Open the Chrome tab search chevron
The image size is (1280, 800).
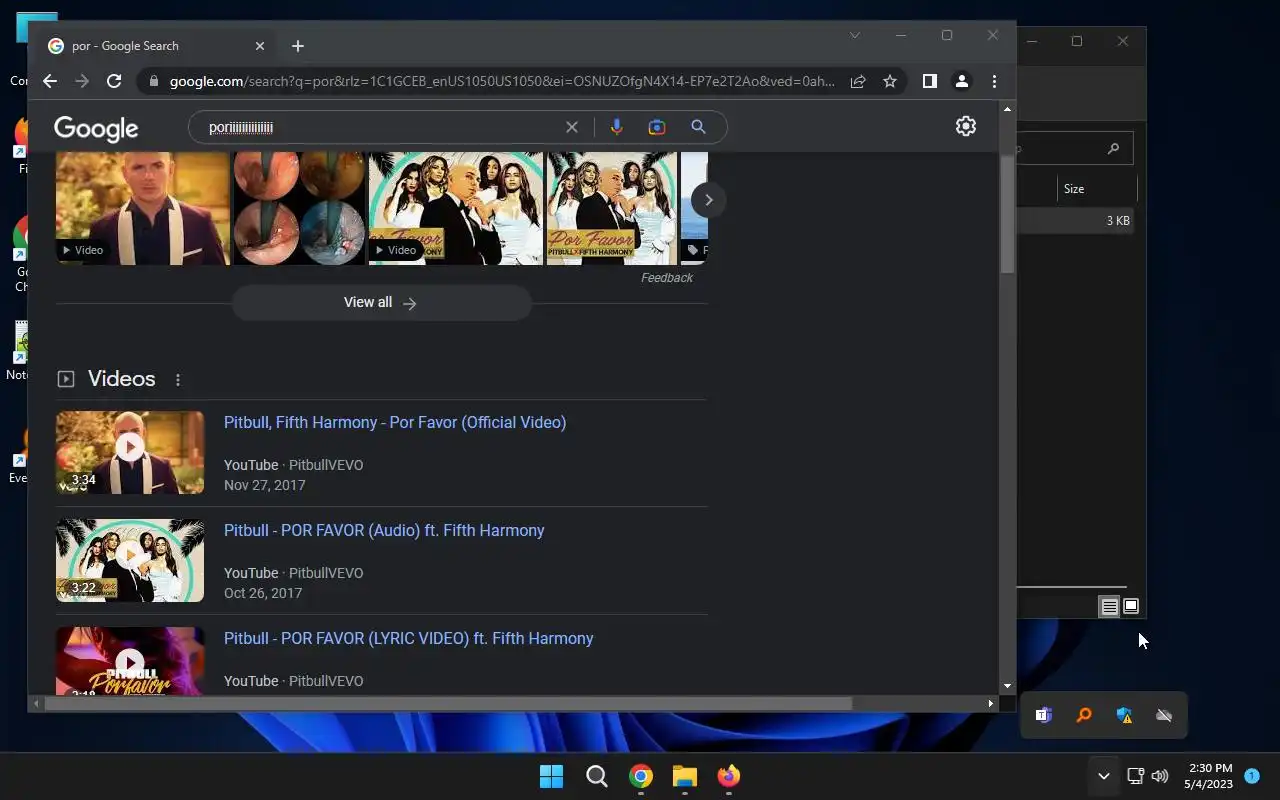[x=855, y=35]
